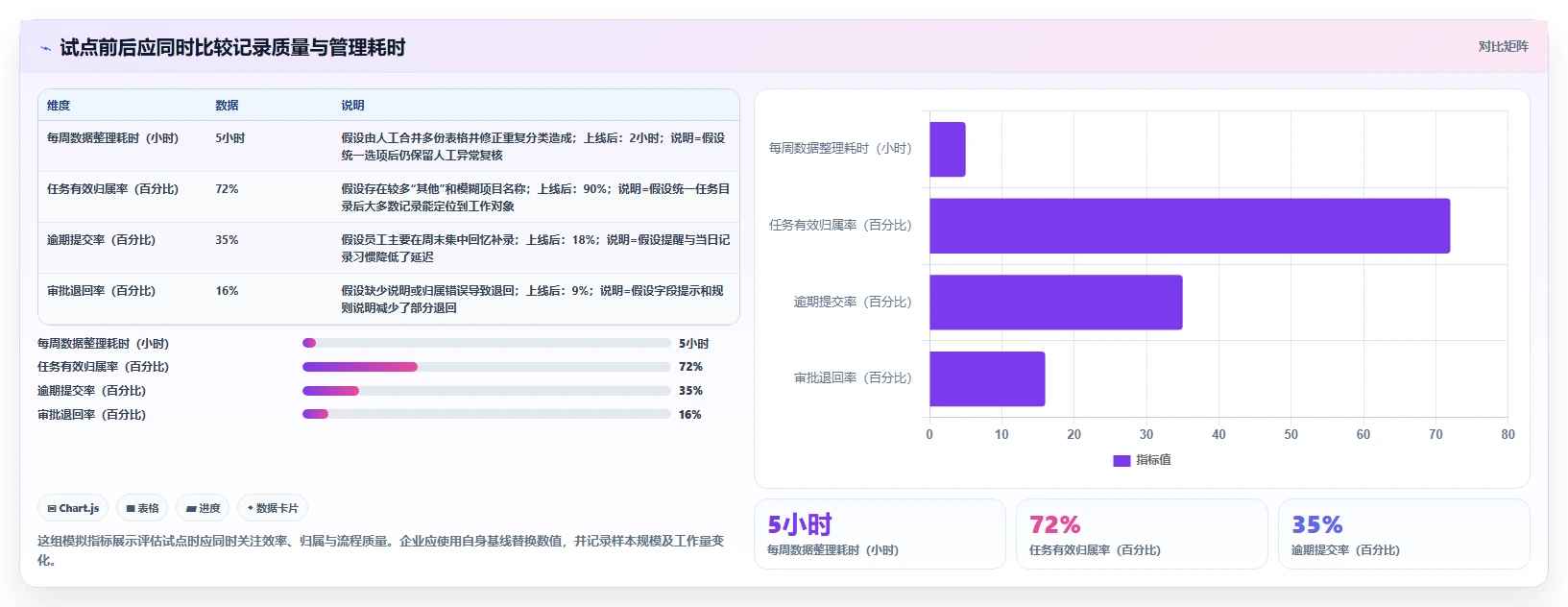Click the description cell mentioning 上线后：90%
The height and width of the screenshot is (607, 1568).
535,197
